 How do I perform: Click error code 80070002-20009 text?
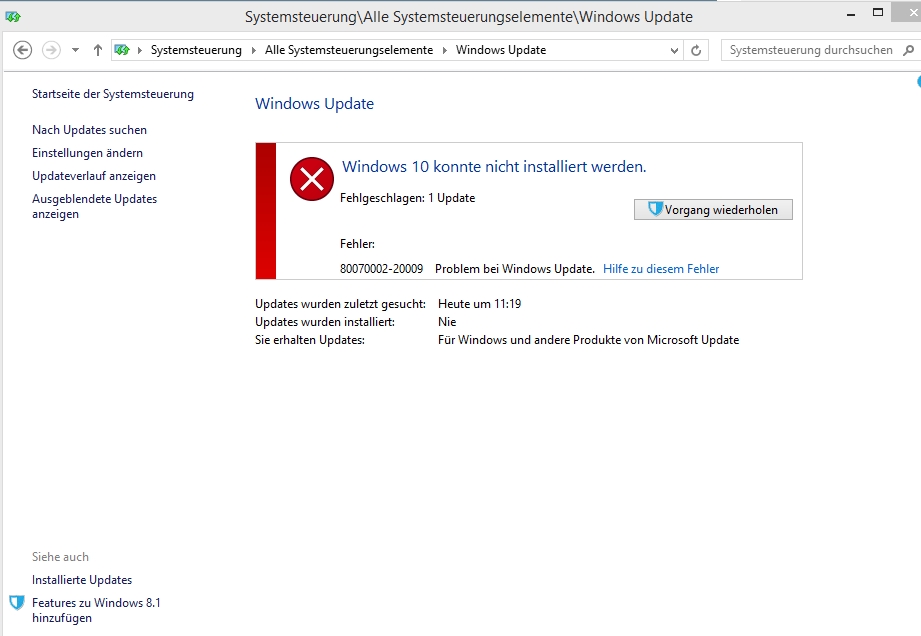pos(381,269)
